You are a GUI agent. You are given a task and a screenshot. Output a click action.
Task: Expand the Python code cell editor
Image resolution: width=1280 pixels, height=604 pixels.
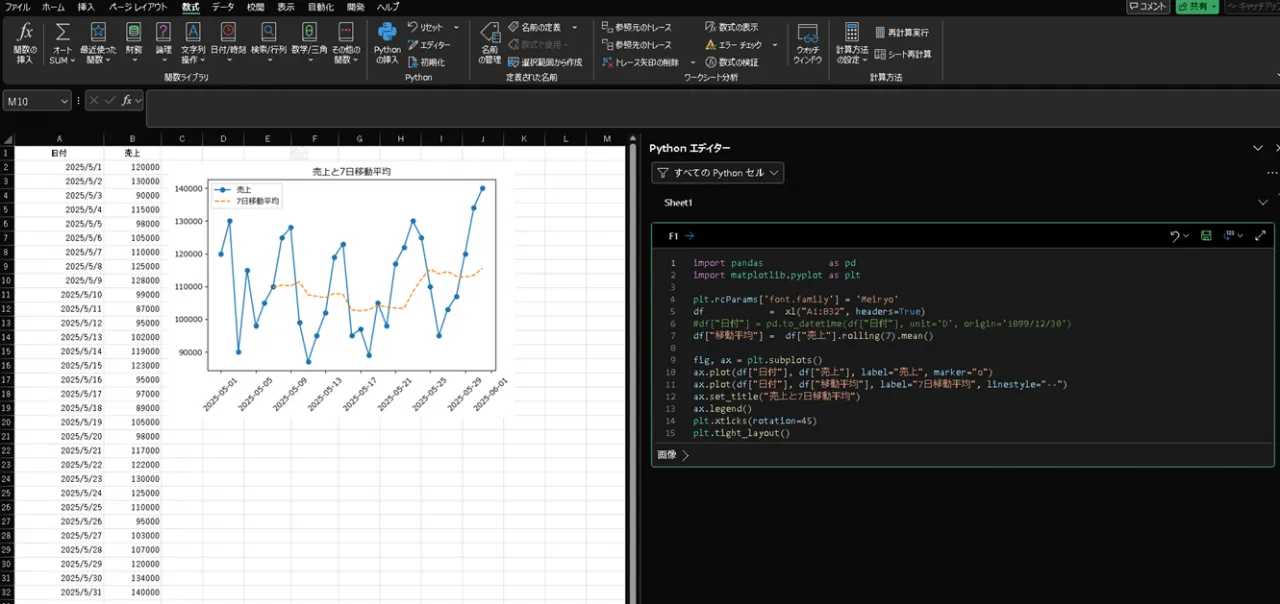click(x=1260, y=236)
